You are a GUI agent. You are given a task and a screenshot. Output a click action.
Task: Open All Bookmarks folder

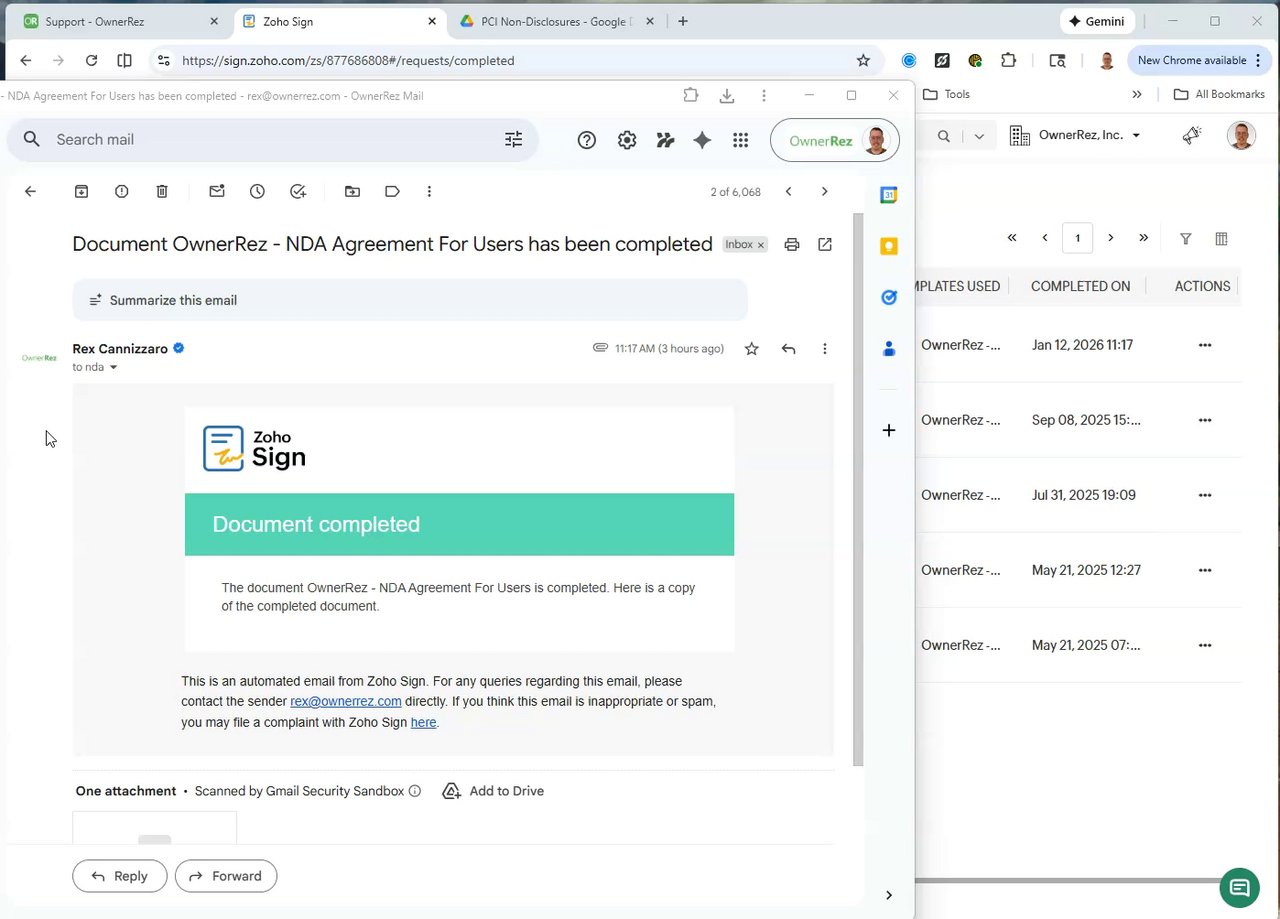[1219, 94]
